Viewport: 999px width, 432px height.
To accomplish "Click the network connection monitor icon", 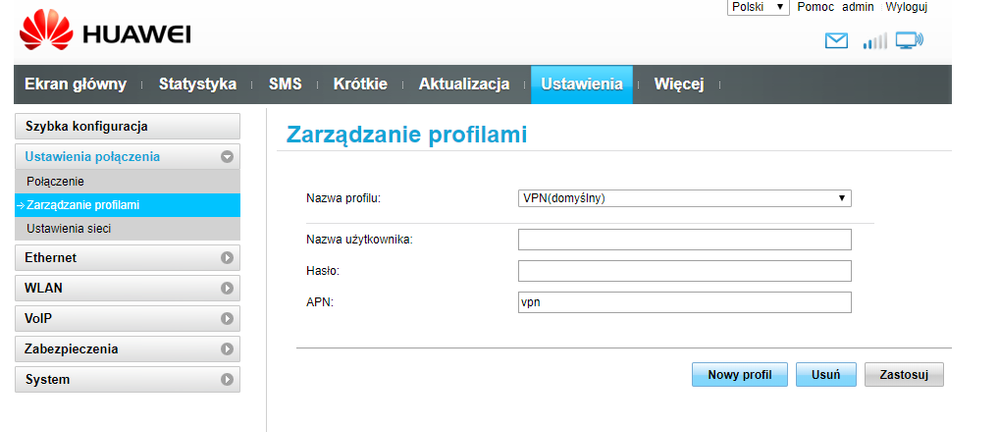I will tap(909, 41).
